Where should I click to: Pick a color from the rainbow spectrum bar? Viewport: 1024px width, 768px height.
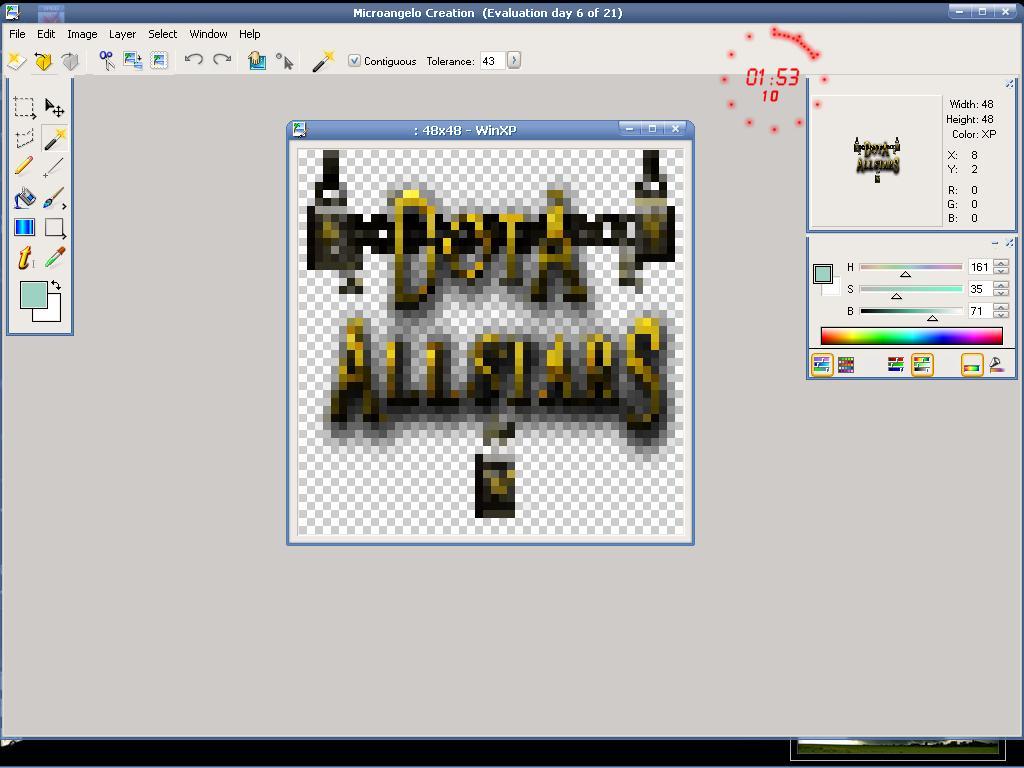coord(911,336)
